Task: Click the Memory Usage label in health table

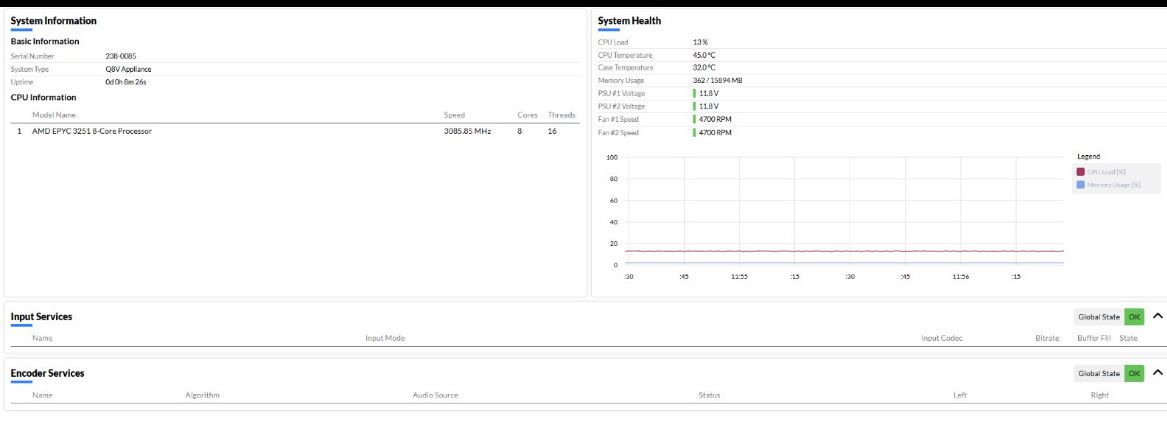Action: pyautogui.click(x=621, y=80)
